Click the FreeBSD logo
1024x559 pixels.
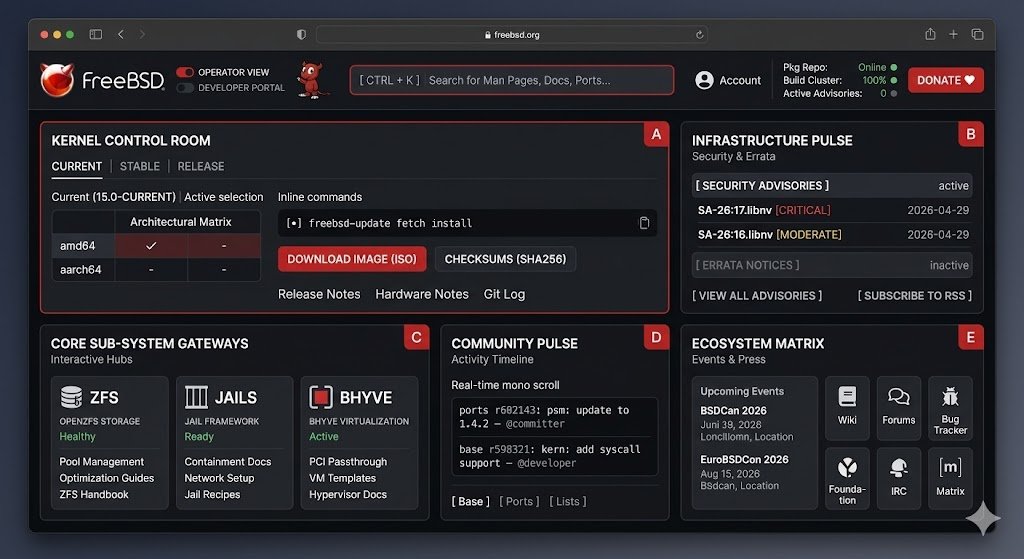coord(102,80)
